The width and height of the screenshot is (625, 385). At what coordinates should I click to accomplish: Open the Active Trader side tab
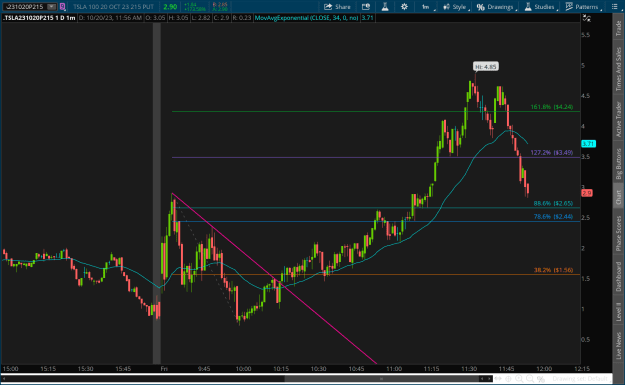pyautogui.click(x=619, y=119)
